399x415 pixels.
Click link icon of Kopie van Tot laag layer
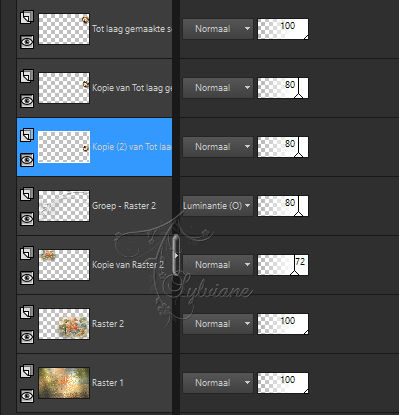pyautogui.click(x=27, y=76)
